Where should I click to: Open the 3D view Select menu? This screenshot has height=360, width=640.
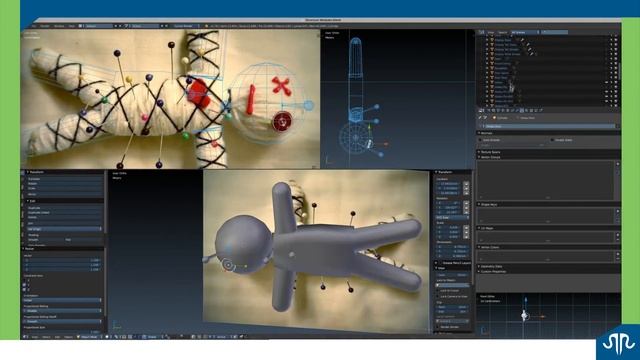(x=46, y=337)
